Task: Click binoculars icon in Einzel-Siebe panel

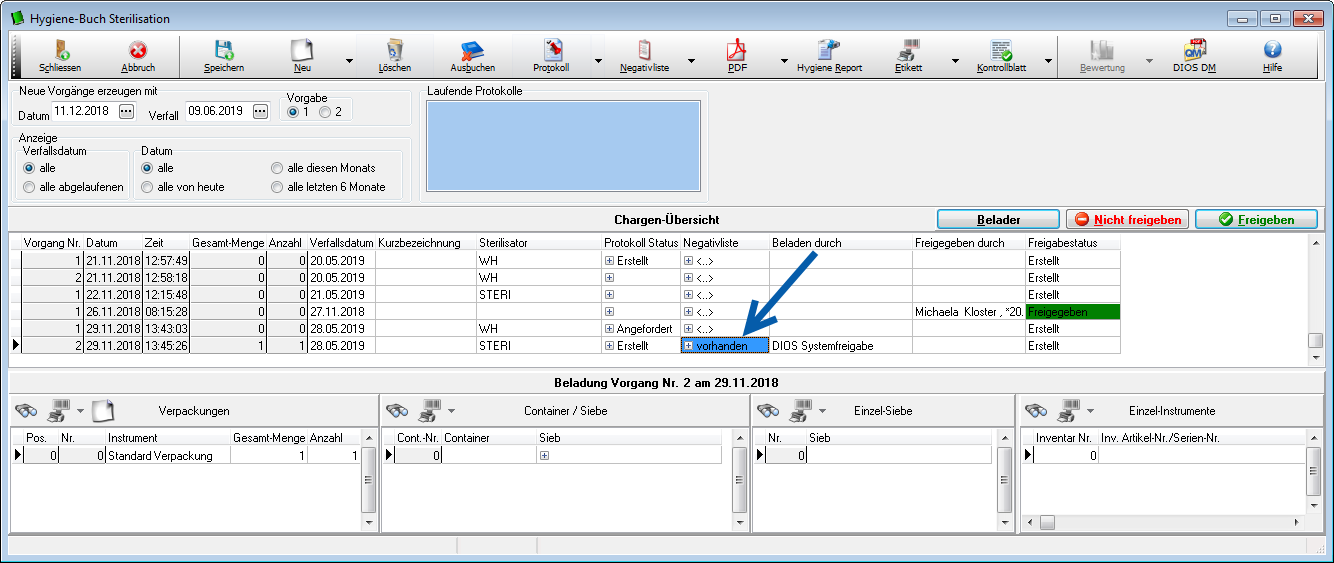Action: tap(768, 410)
